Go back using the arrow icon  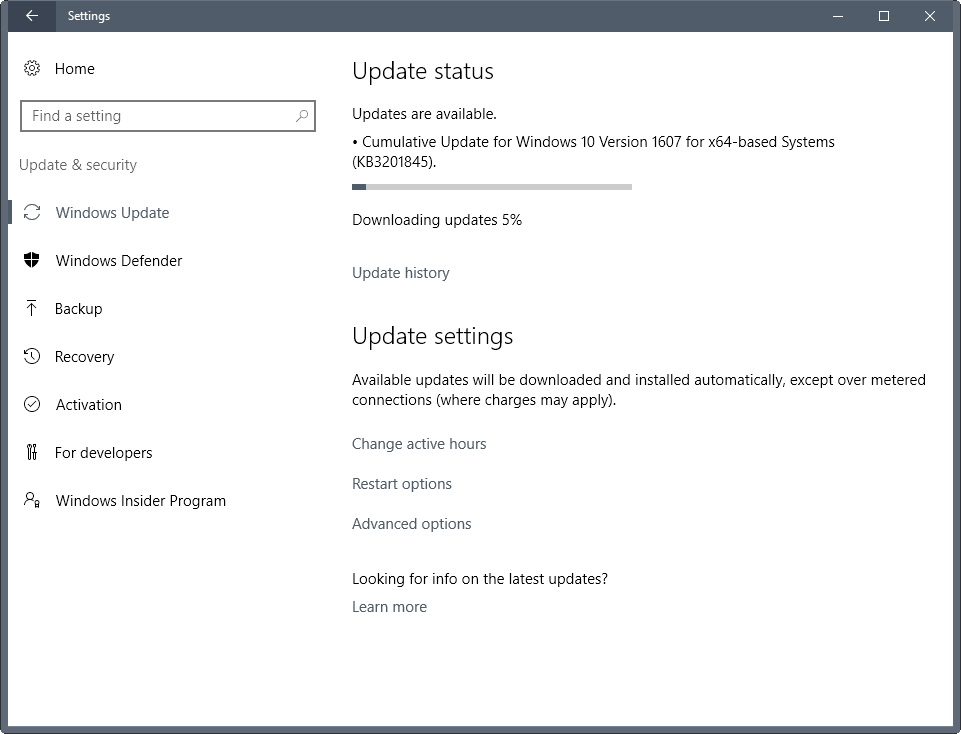pos(32,16)
